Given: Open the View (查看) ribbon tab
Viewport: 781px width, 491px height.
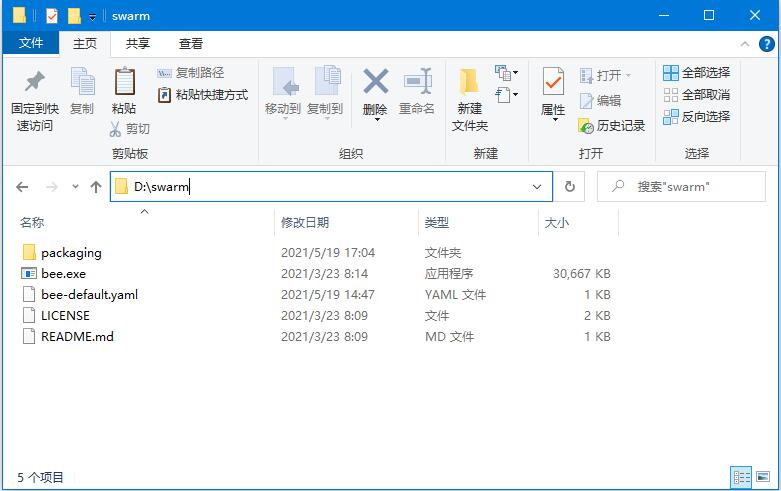Looking at the screenshot, I should (x=191, y=44).
